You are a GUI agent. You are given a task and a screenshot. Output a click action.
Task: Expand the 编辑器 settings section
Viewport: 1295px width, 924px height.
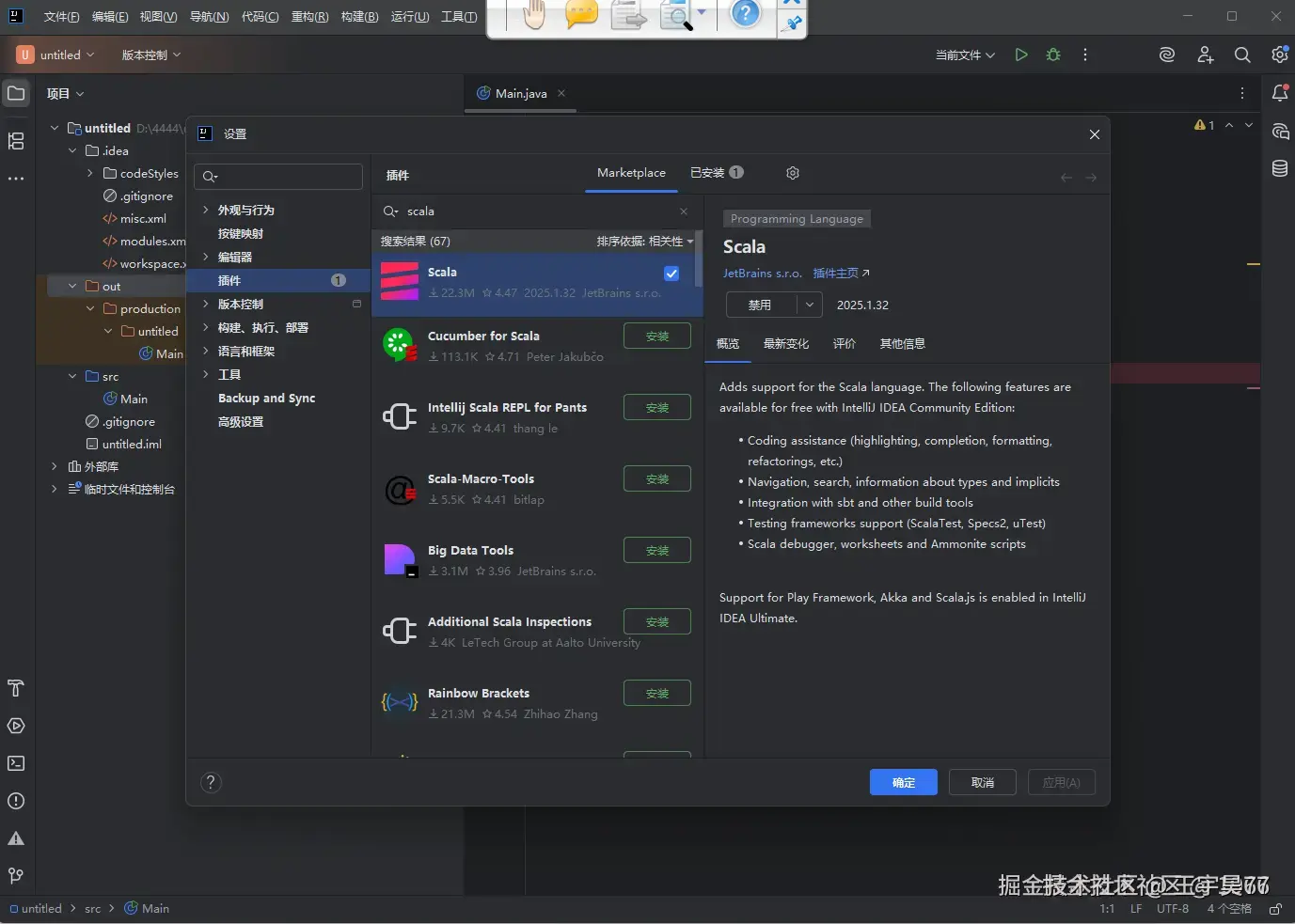tap(206, 257)
